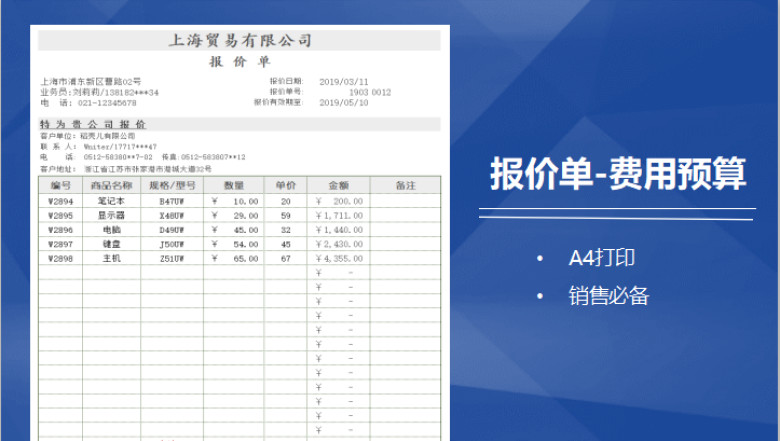Image resolution: width=780 pixels, height=441 pixels.
Task: Click the product name 显示器
Action: click(111, 215)
